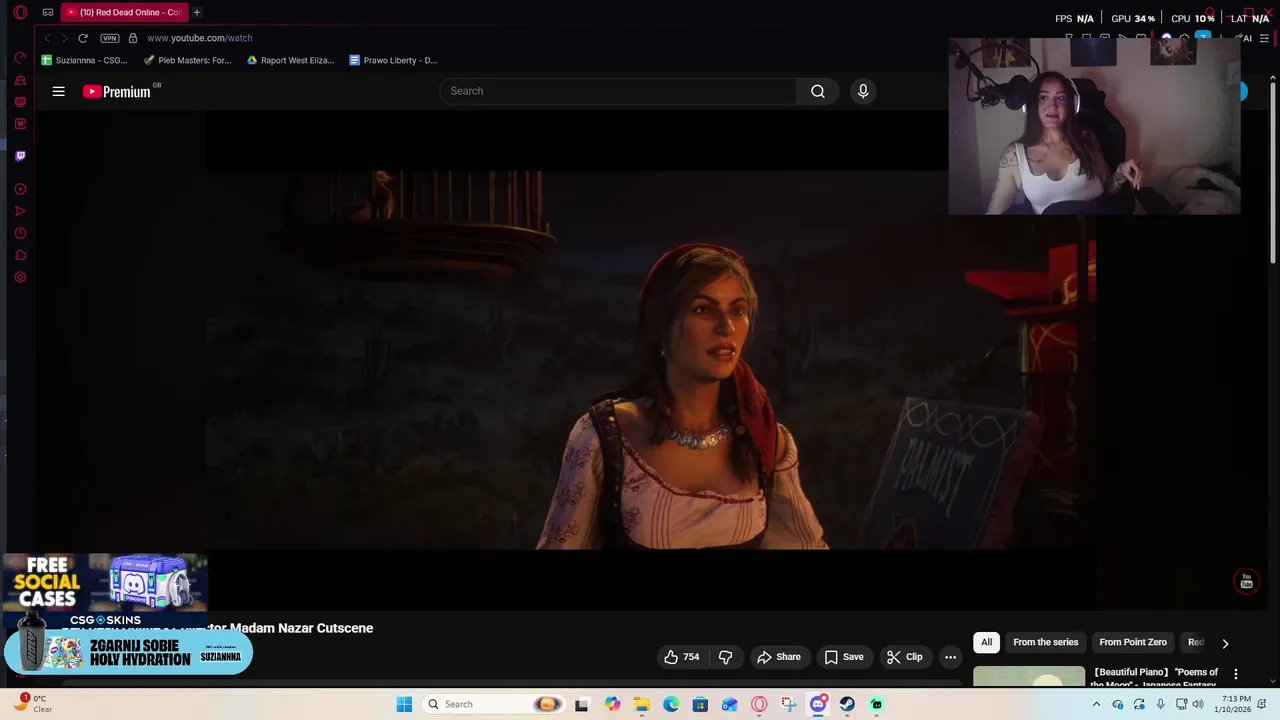Viewport: 1280px width, 720px height.
Task: Open the Prawo Liberty bookmark
Action: pos(393,60)
